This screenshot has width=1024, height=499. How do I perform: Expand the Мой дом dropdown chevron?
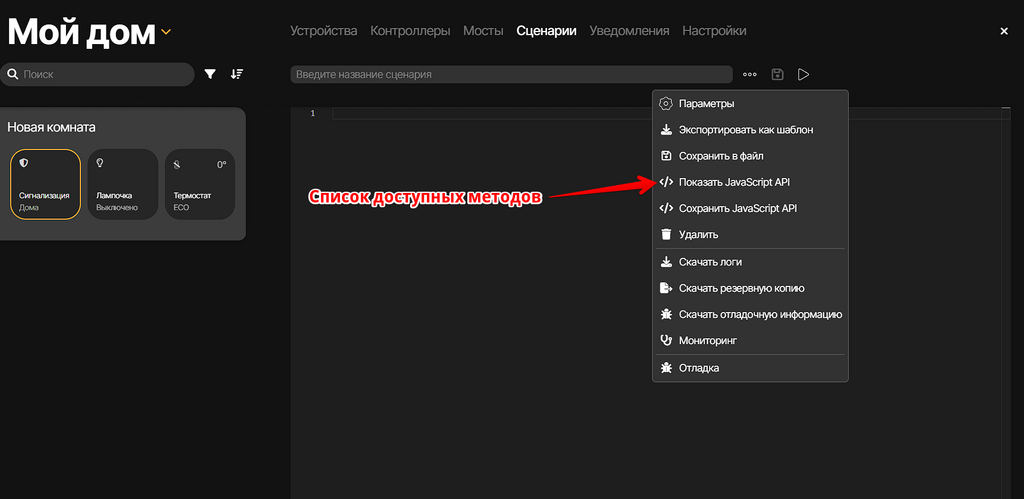pyautogui.click(x=166, y=33)
